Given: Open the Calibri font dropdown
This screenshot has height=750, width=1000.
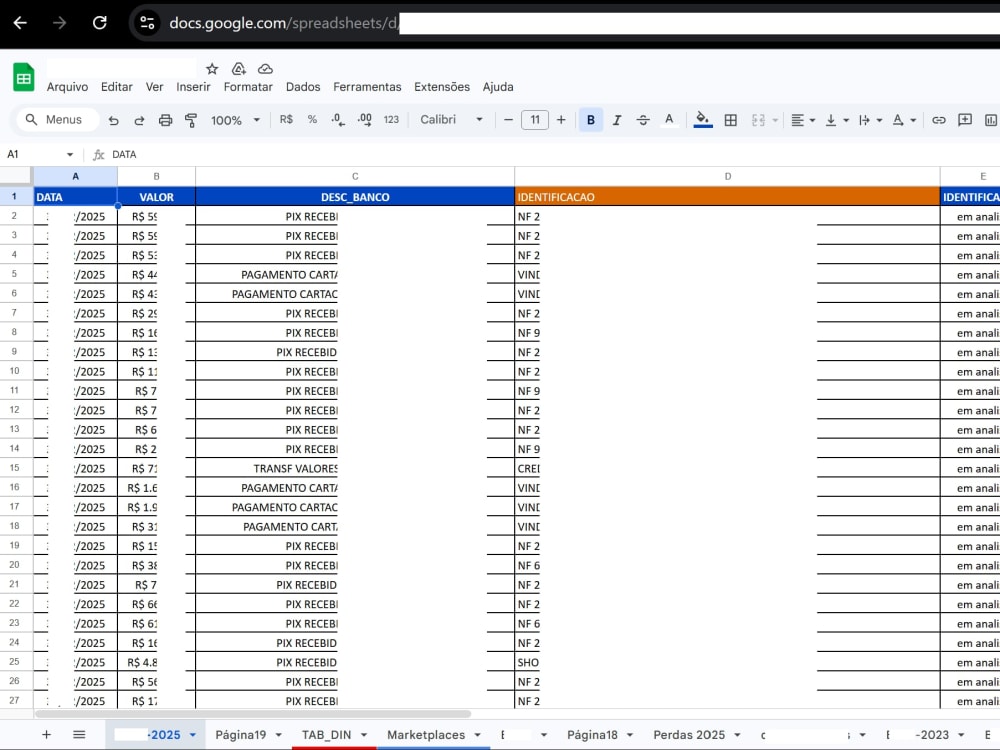Looking at the screenshot, I should pos(451,119).
